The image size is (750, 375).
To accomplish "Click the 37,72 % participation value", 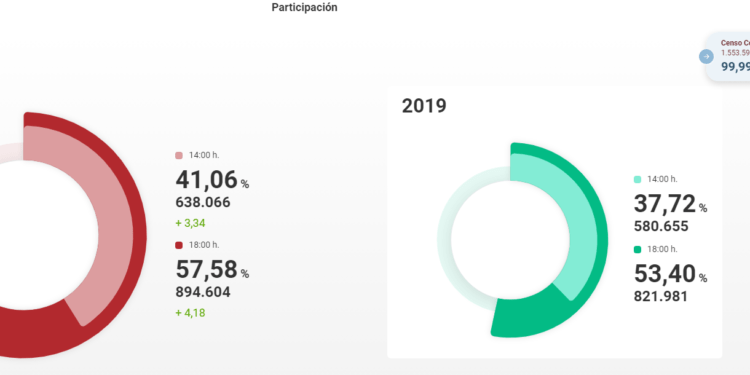I will coord(670,204).
